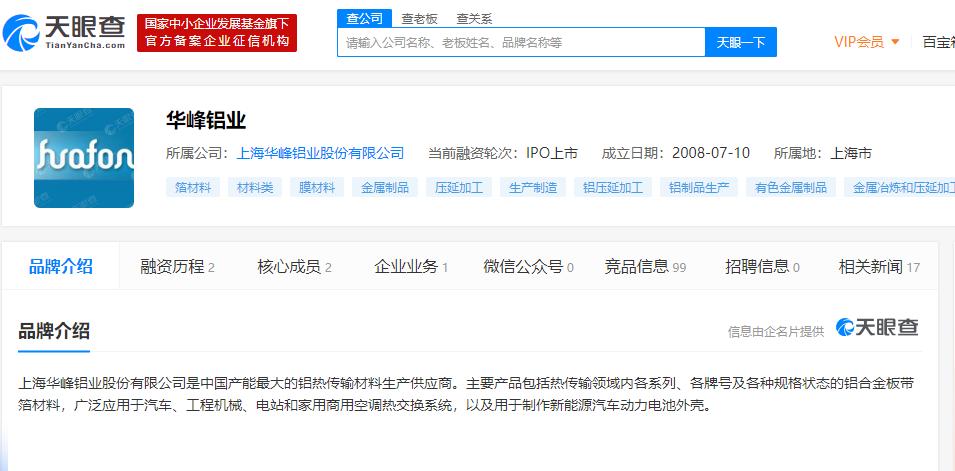The image size is (955, 471).
Task: Open the 上海华峰铝业股份有限公司 company link
Action: pos(320,153)
